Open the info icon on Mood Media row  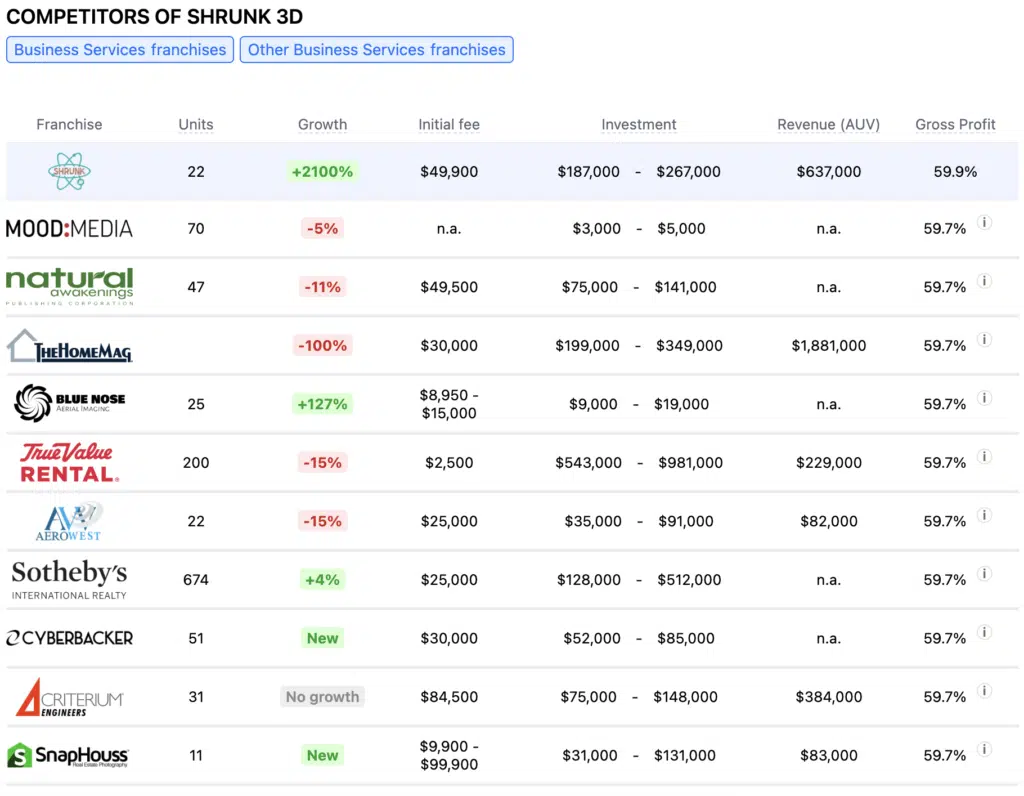pos(984,223)
